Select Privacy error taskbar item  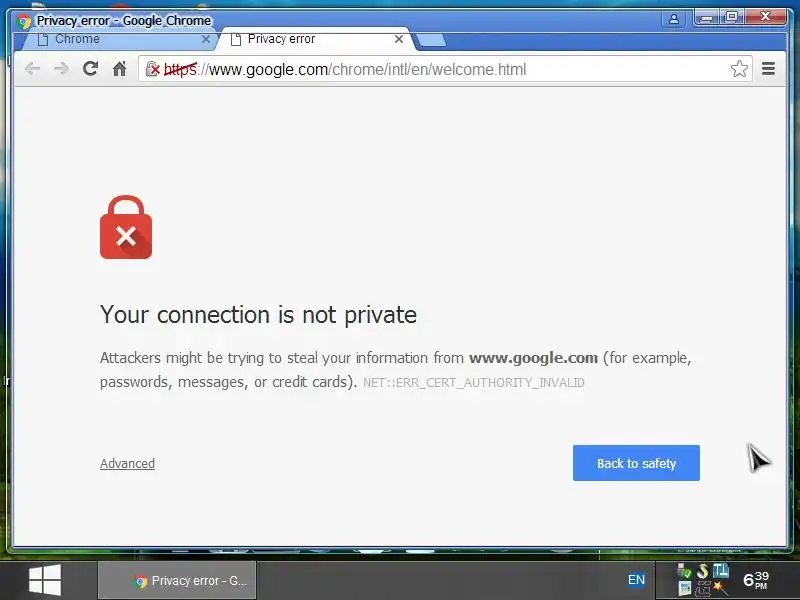coord(177,581)
